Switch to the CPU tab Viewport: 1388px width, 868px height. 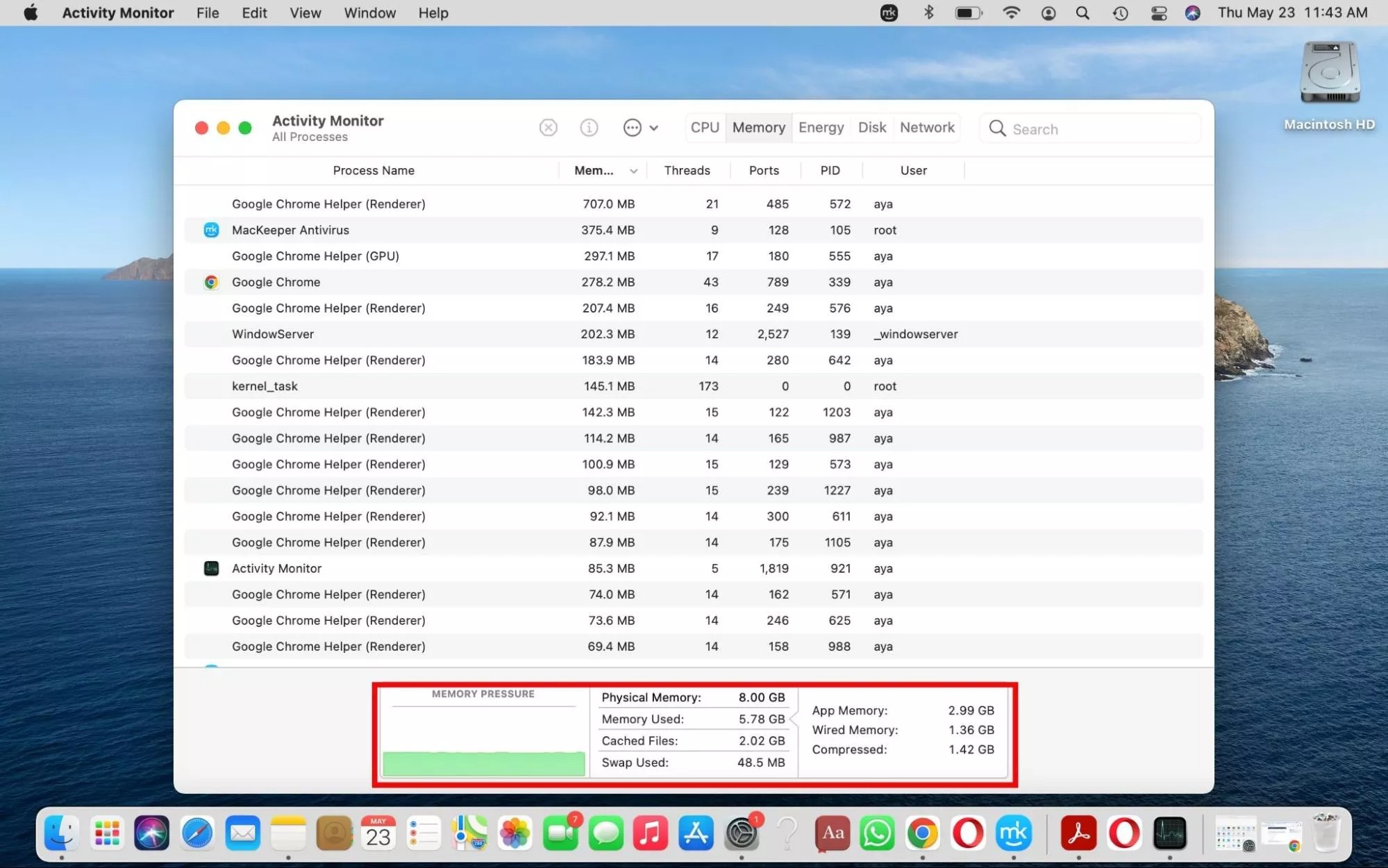(705, 128)
